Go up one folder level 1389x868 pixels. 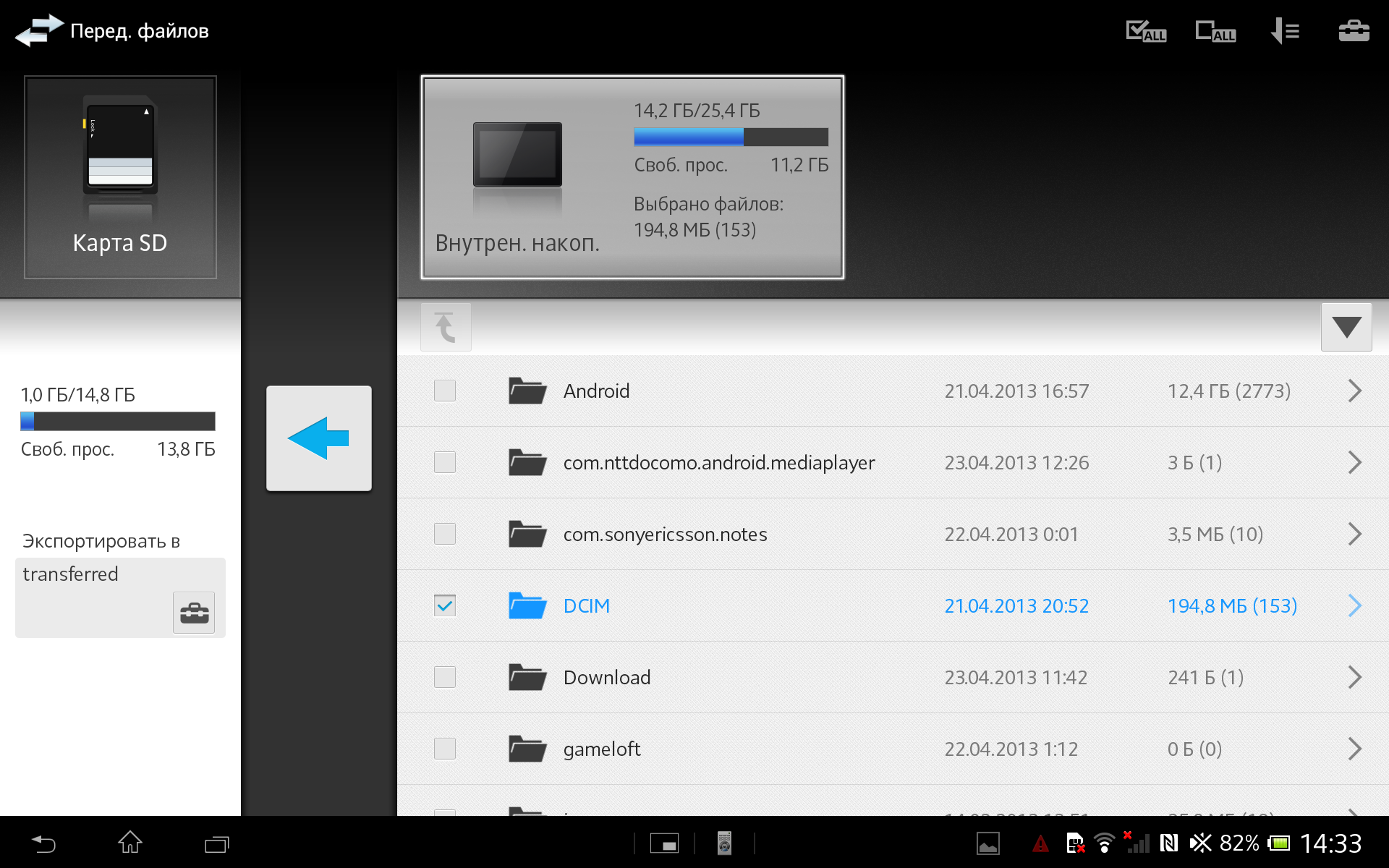pos(446,328)
